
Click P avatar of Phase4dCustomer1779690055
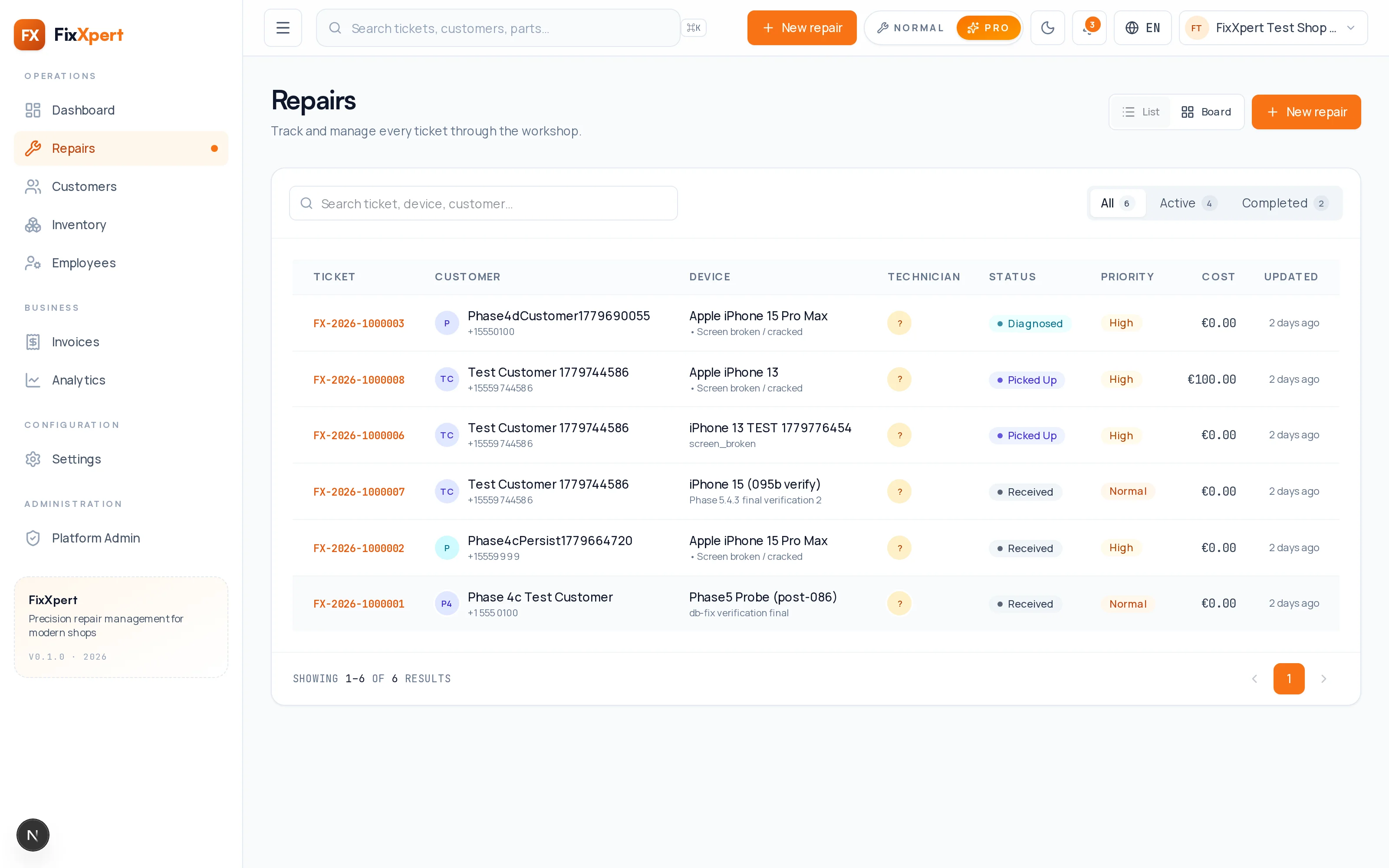point(447,323)
